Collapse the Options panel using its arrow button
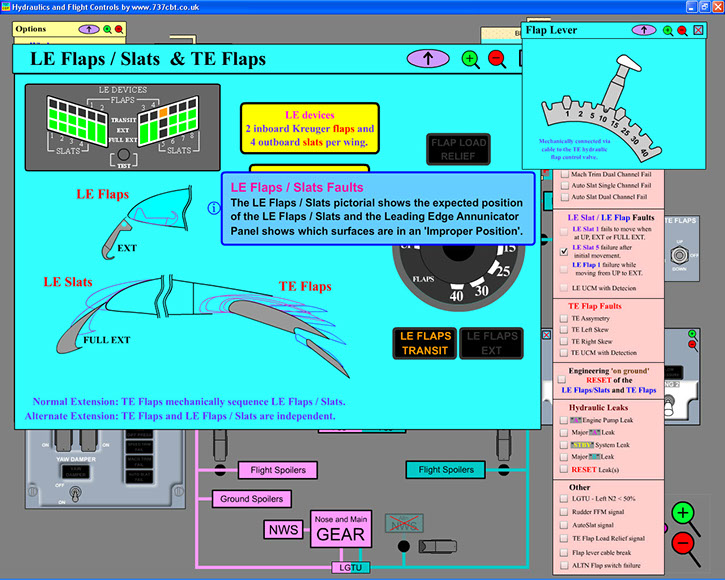This screenshot has width=725, height=580. (x=88, y=29)
